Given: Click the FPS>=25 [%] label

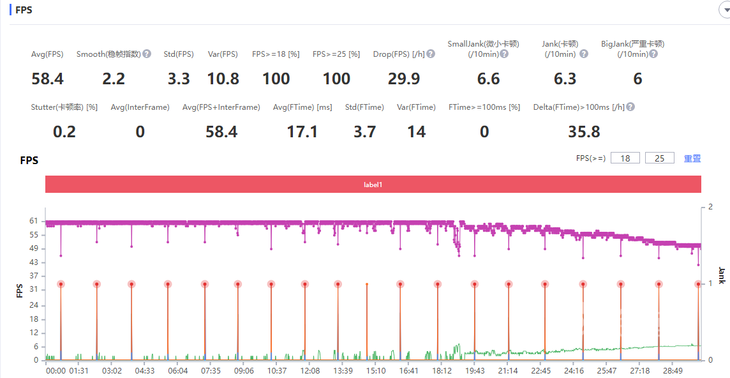Looking at the screenshot, I should (336, 54).
